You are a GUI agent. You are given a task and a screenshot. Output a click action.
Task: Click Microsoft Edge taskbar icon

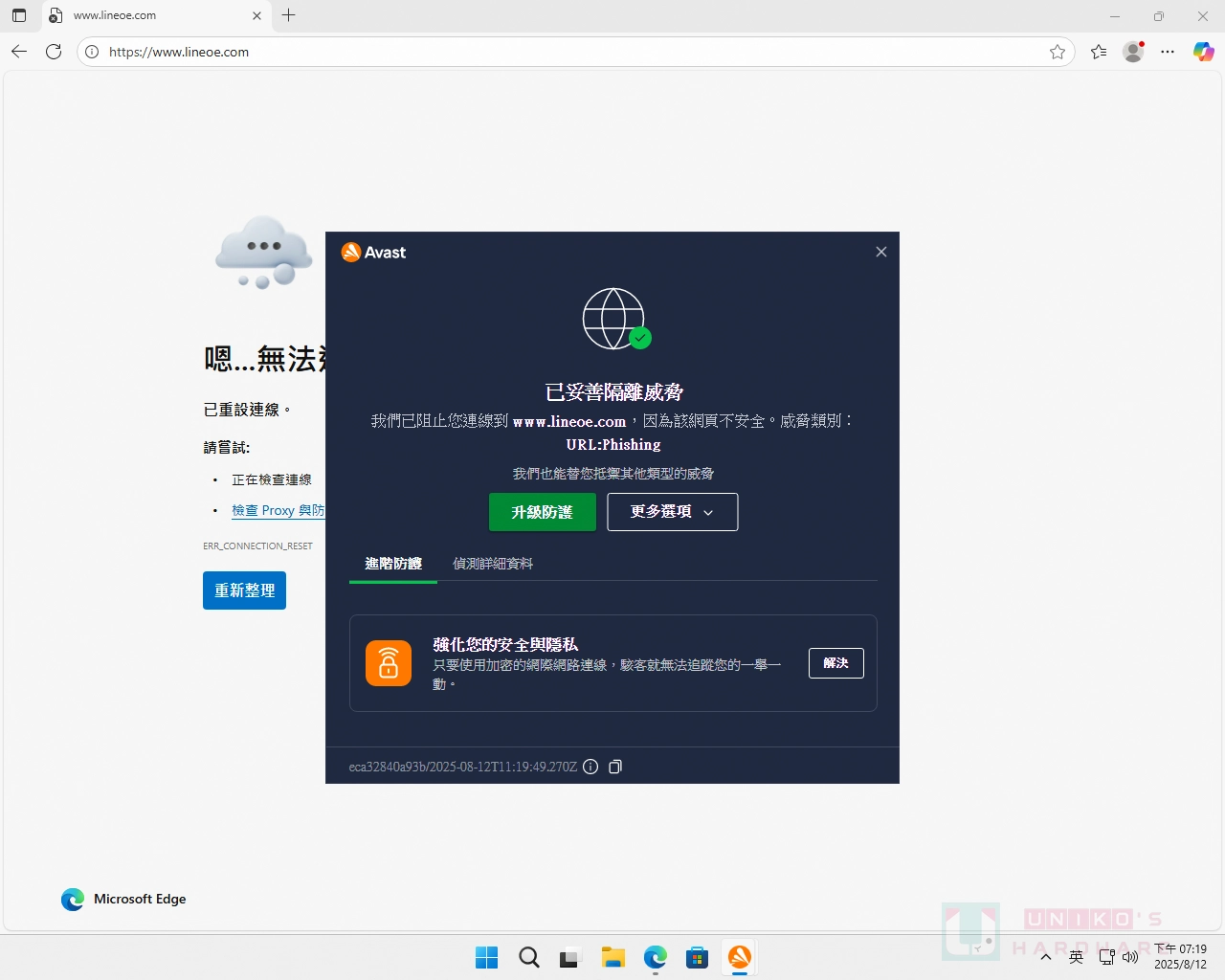pos(655,957)
